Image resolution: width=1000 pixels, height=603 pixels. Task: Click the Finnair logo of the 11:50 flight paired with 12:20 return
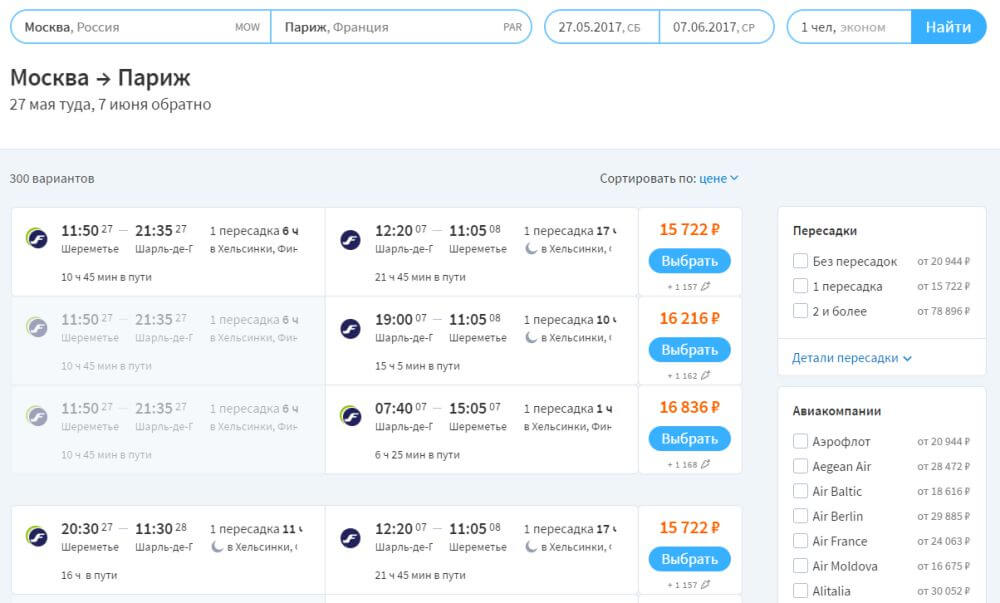pyautogui.click(x=36, y=238)
